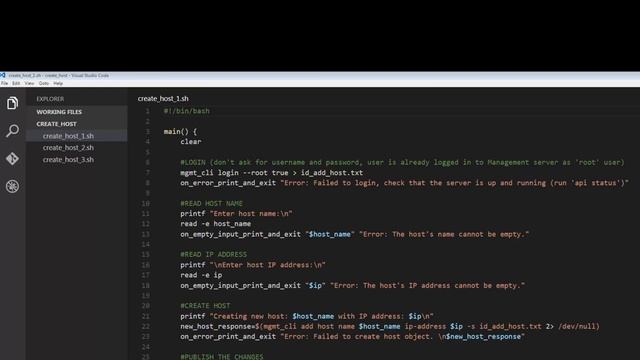The image size is (640, 360).
Task: Click the '#READ HOST NAME' comment
Action: coord(211,203)
